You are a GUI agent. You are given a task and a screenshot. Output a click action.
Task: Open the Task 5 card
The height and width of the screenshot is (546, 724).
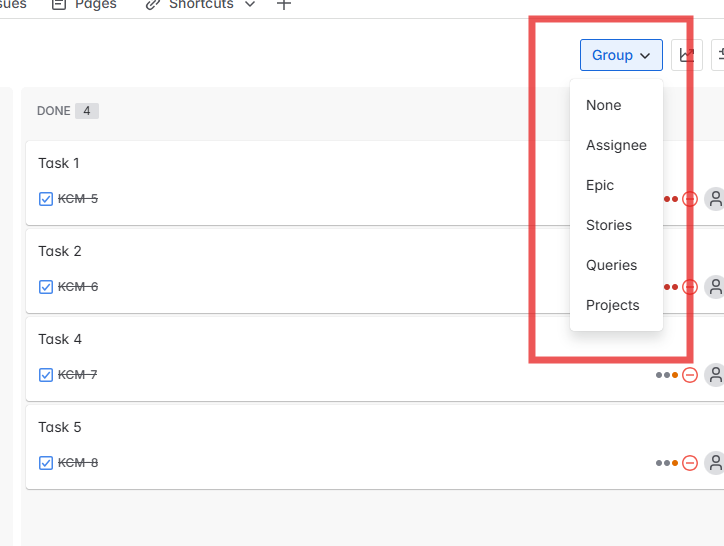[374, 447]
